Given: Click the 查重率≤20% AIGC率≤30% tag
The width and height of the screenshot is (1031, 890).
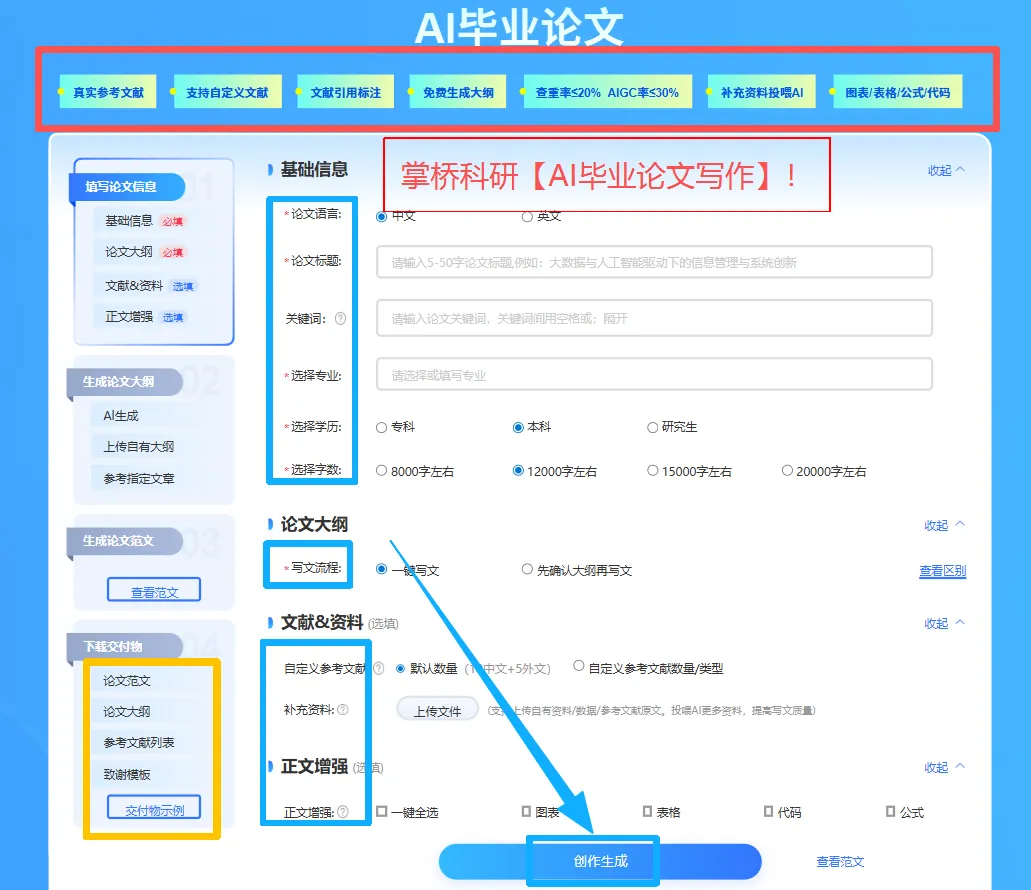Looking at the screenshot, I should (x=607, y=92).
